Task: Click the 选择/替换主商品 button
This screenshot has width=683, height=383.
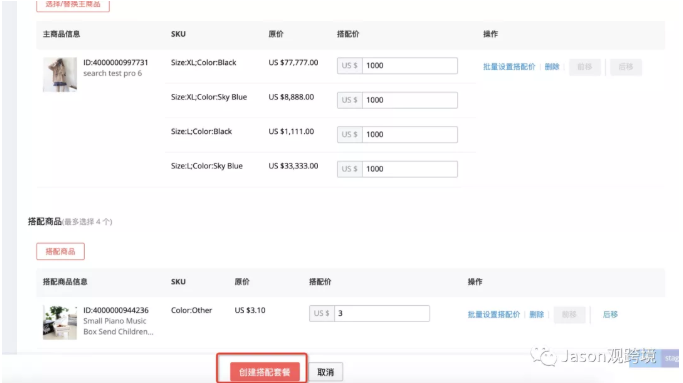Action: click(73, 4)
